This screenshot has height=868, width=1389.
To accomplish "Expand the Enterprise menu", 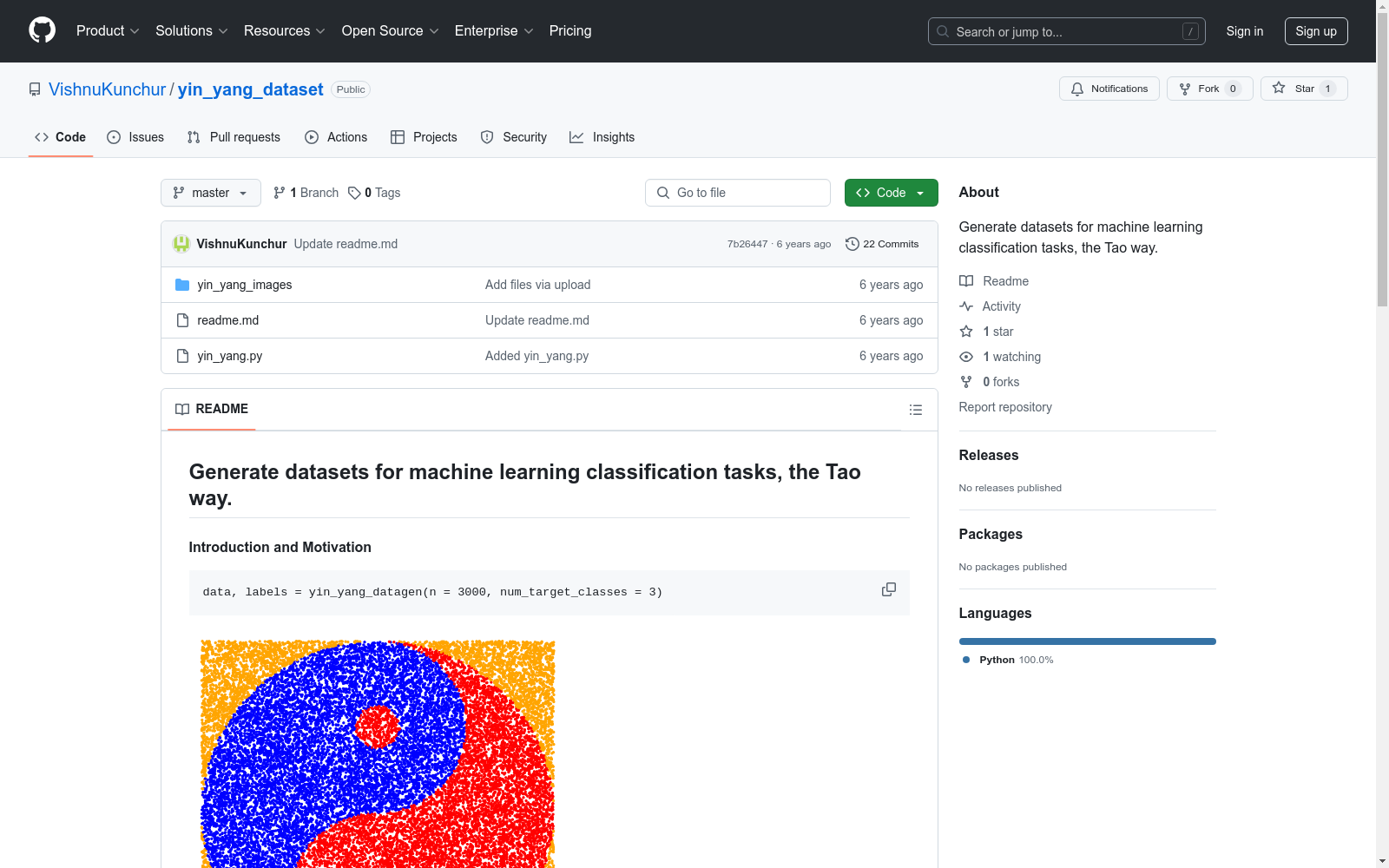I will [x=494, y=30].
